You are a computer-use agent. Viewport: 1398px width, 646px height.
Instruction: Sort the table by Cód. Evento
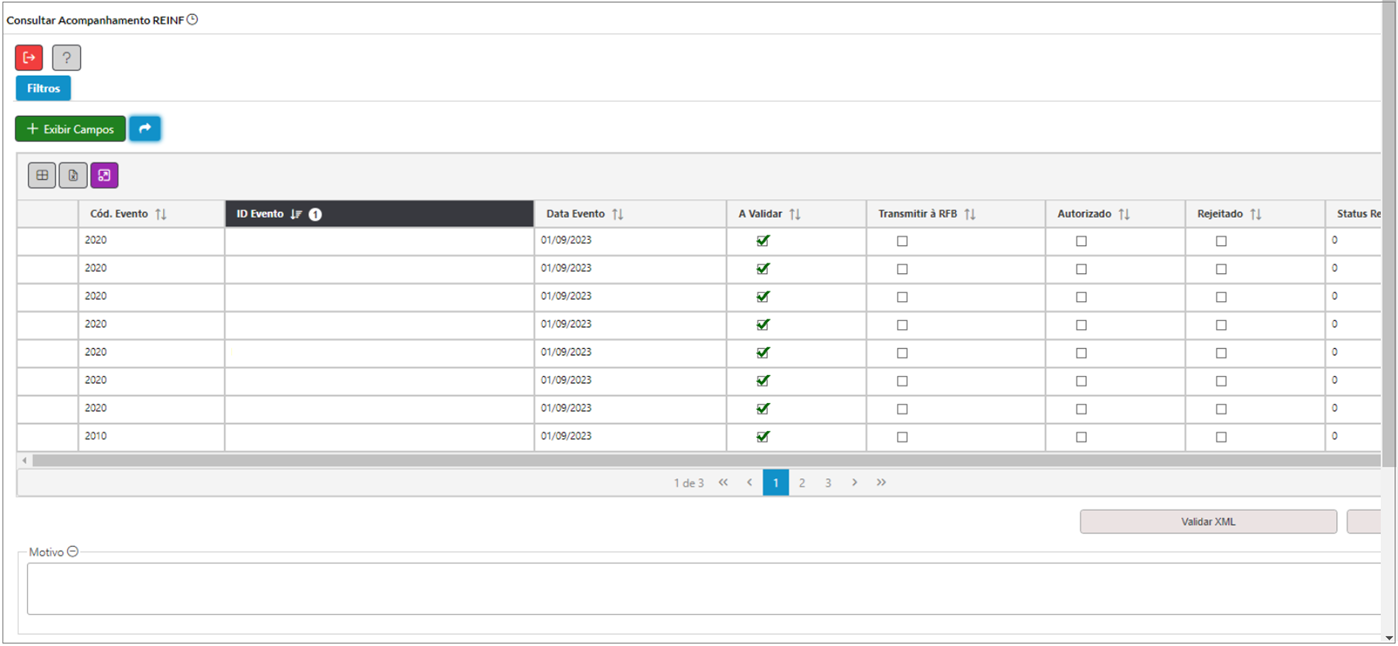[x=161, y=214]
